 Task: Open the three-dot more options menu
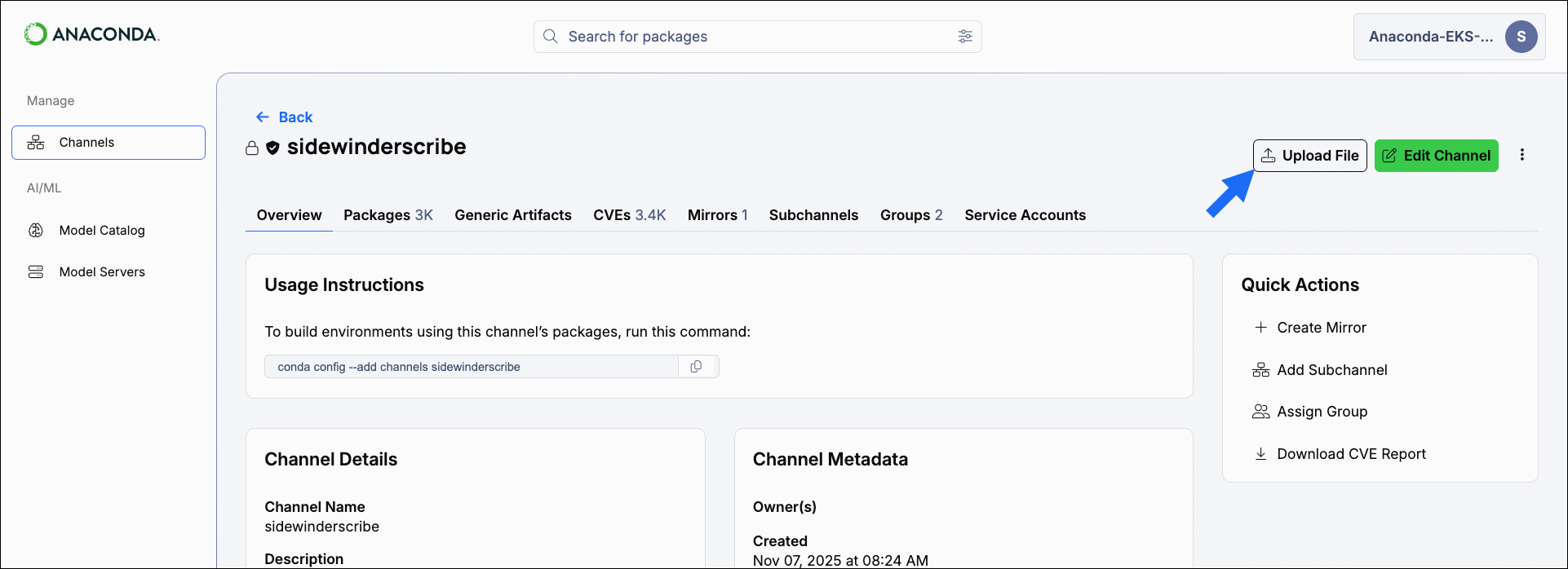coord(1521,155)
